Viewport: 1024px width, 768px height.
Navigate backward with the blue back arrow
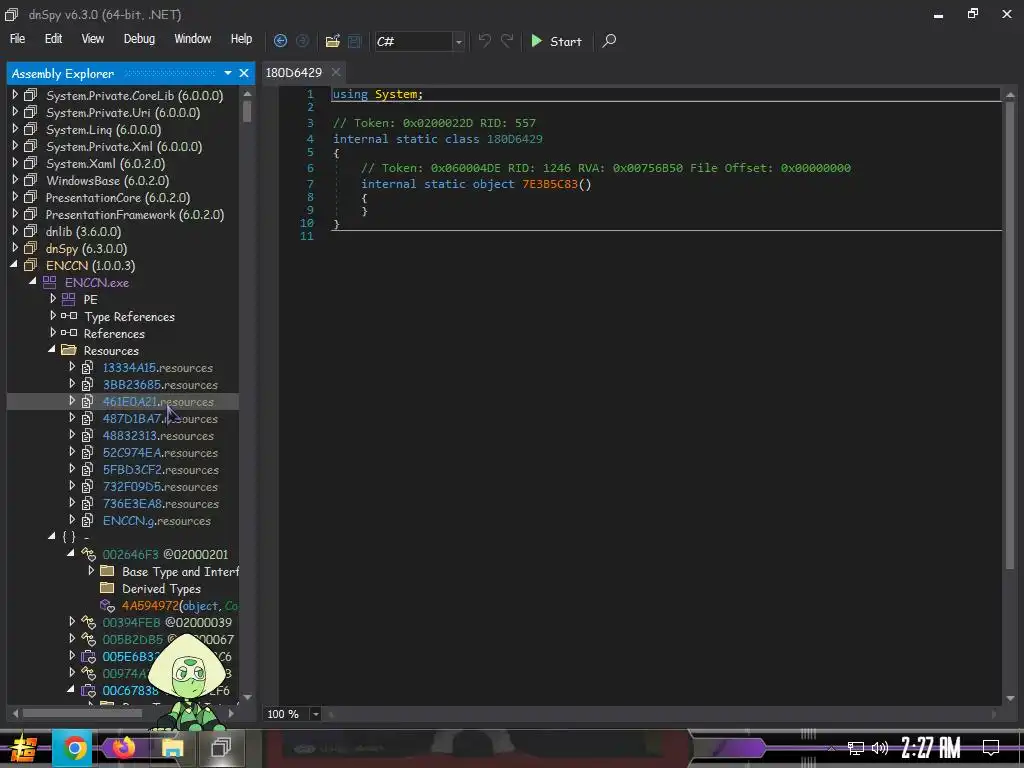(x=280, y=40)
